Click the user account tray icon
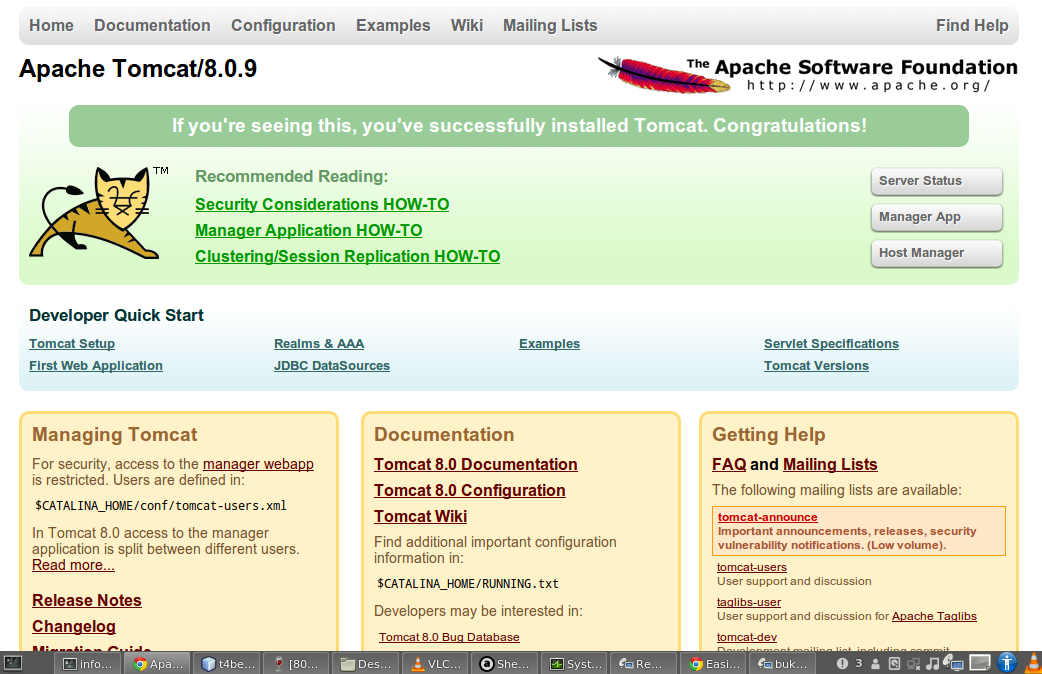The width and height of the screenshot is (1042, 674). point(875,663)
